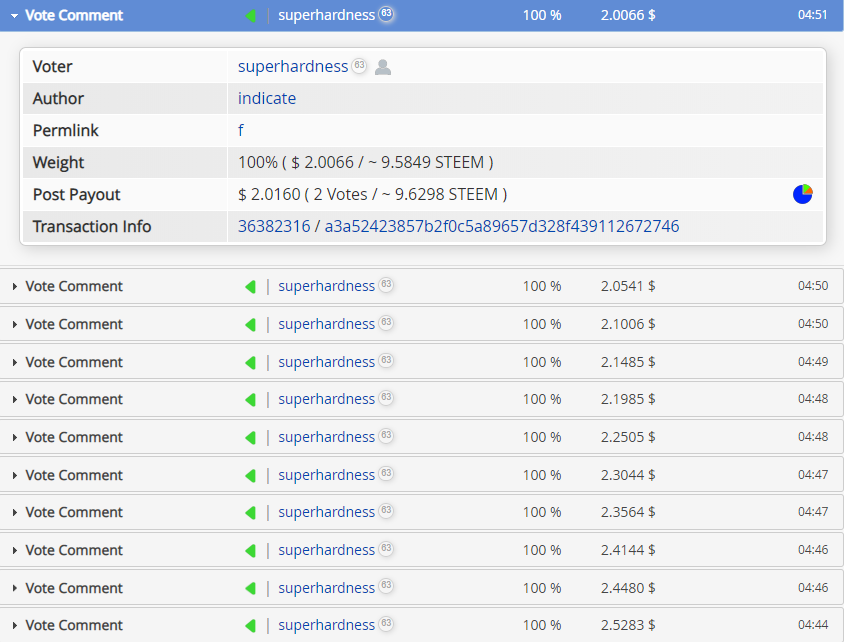
Task: Select the weight text 100% ( $ 2.0066 / ~ 9.5849 STEEM )
Action: (x=365, y=163)
